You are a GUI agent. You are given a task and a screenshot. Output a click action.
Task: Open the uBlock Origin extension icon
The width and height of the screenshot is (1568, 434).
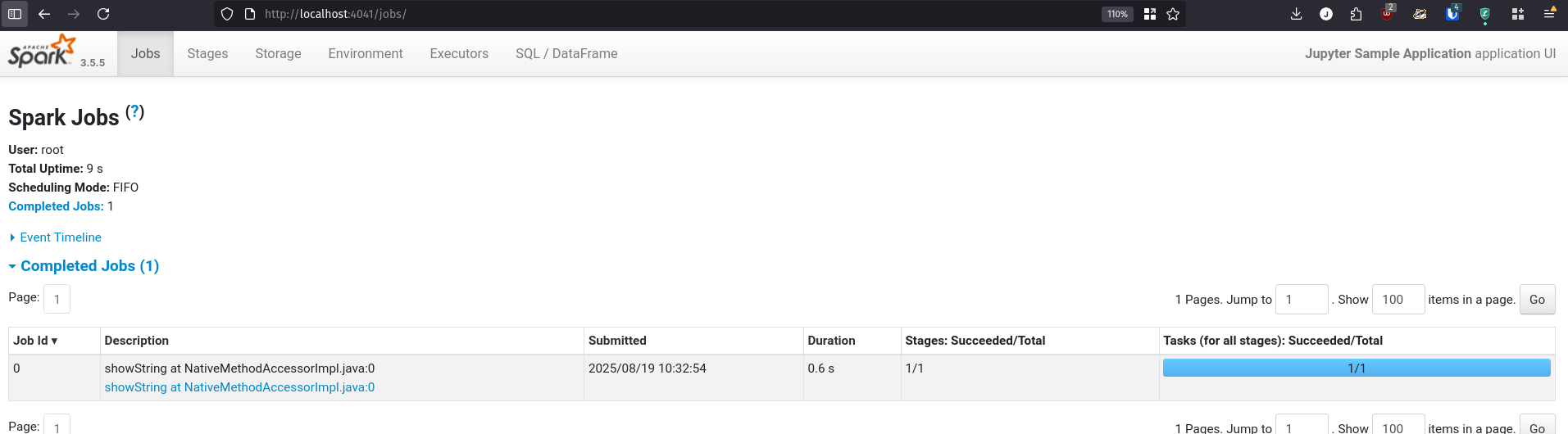(x=1387, y=14)
